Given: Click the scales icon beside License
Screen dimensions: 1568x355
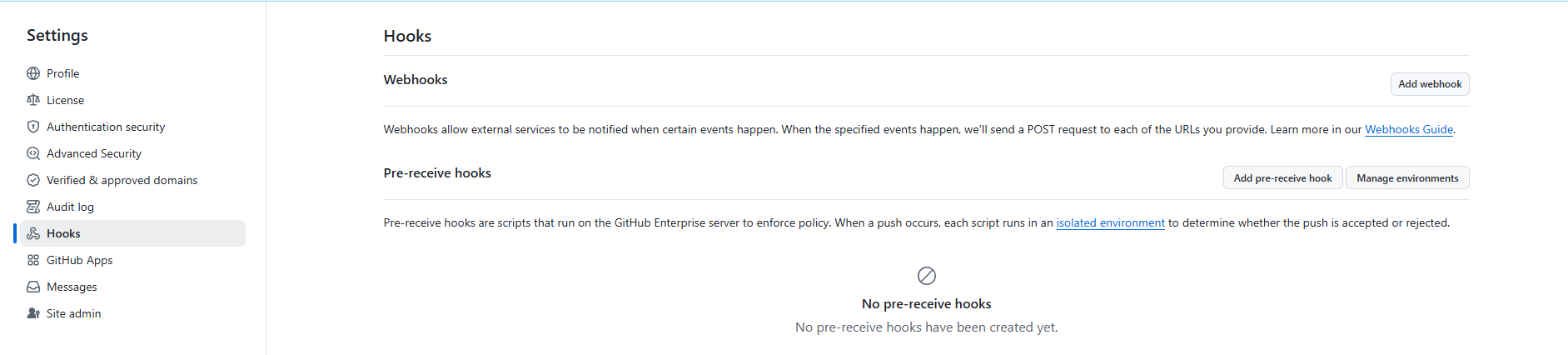Looking at the screenshot, I should (33, 100).
